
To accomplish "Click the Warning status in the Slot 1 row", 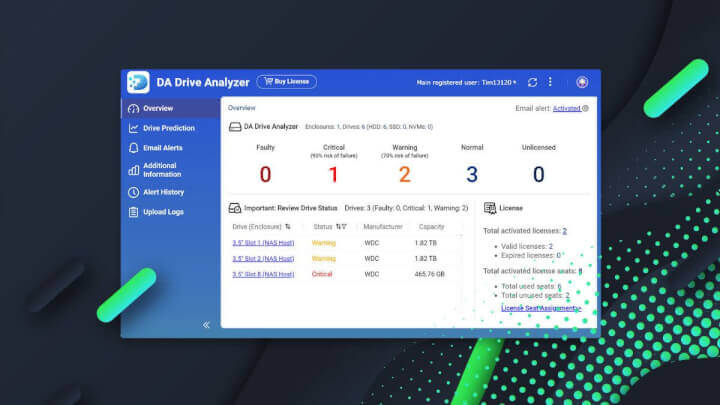I will click(324, 243).
